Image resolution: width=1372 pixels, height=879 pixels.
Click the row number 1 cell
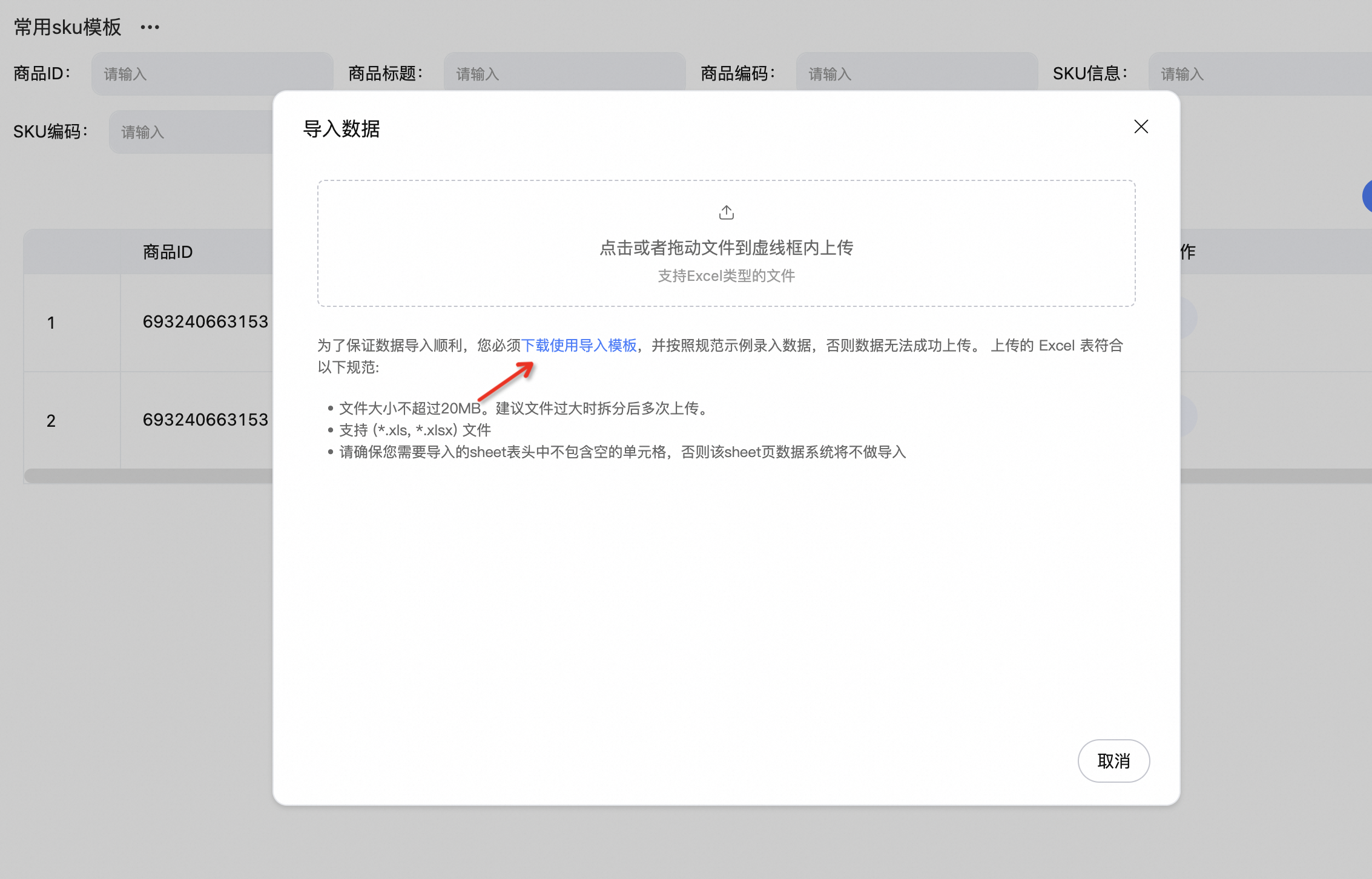point(51,323)
